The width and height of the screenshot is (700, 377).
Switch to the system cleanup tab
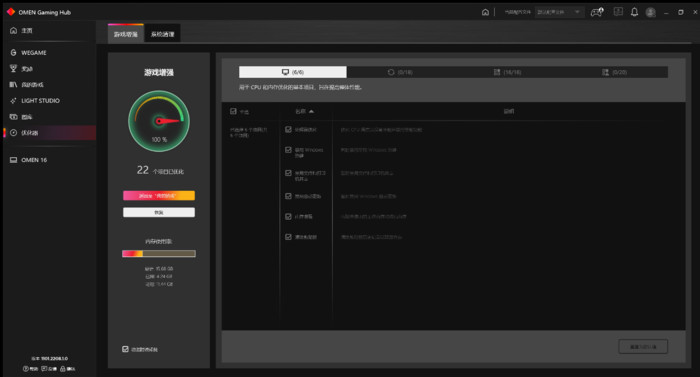tap(162, 34)
